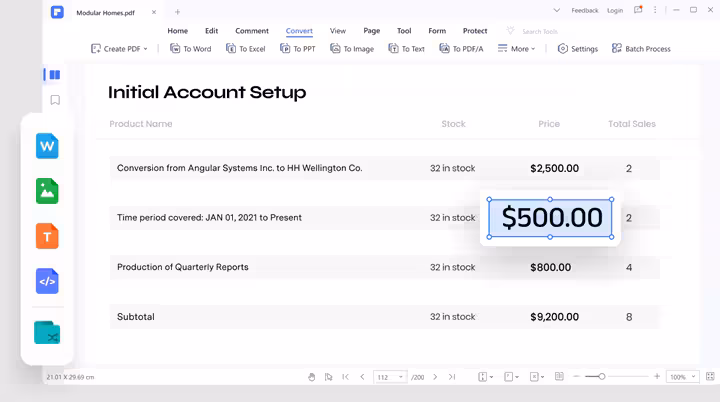Zoom out with the minus icon

576,377
